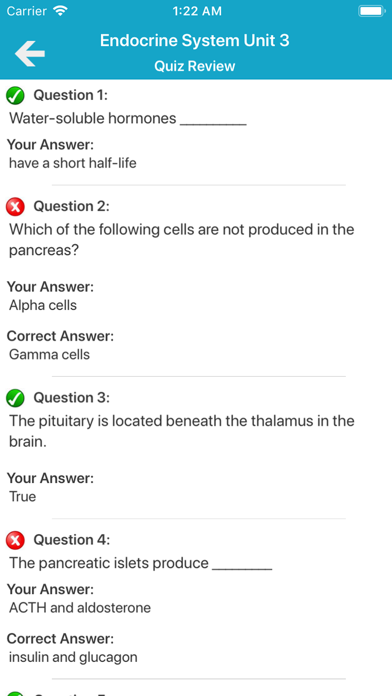The image size is (392, 696).
Task: Click the Quiz Review subtitle
Action: [x=194, y=66]
